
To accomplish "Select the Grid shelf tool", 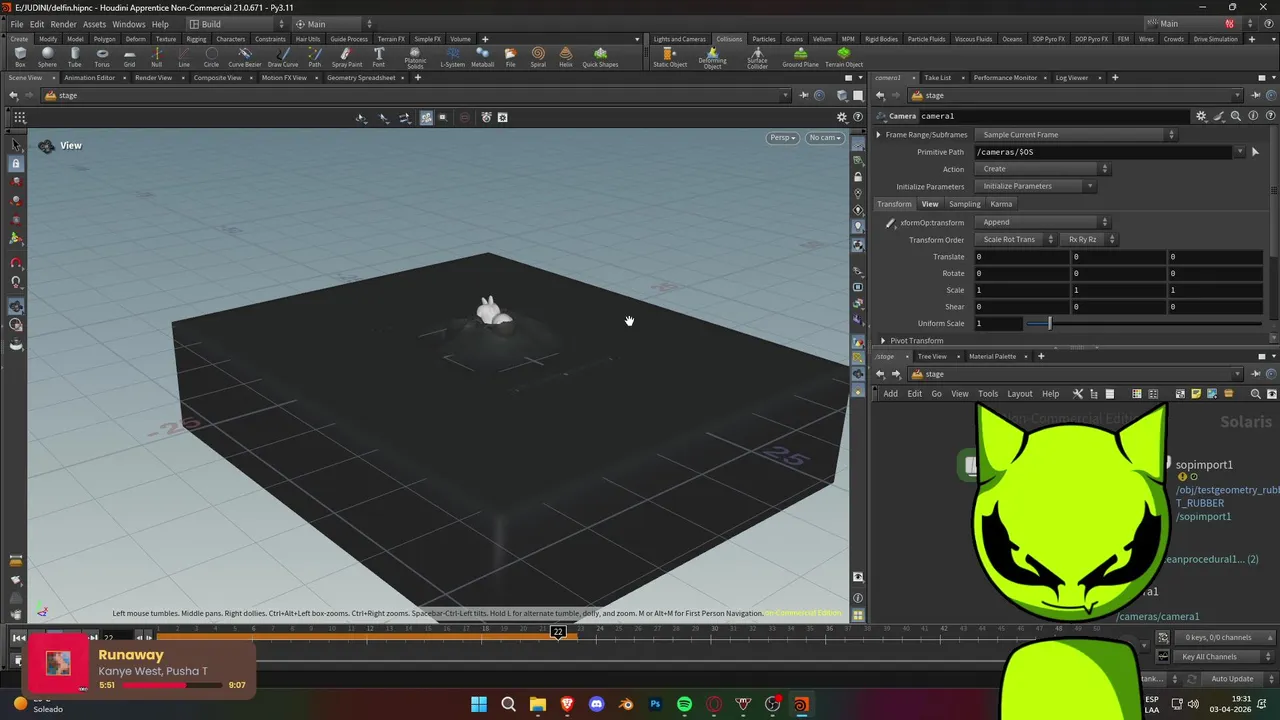I will [x=129, y=57].
